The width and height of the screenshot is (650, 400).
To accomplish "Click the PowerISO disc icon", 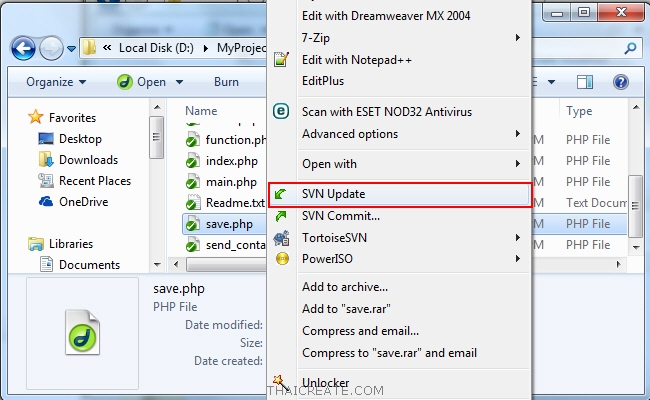I will click(282, 259).
